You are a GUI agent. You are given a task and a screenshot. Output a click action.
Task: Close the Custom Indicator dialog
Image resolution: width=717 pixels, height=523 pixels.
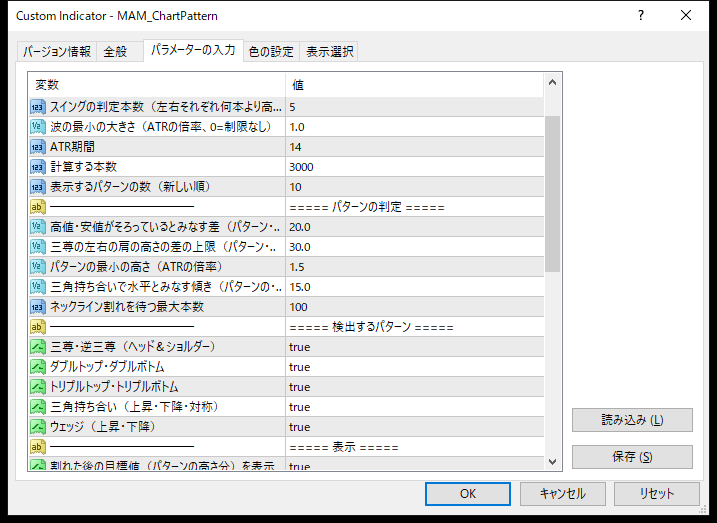point(686,16)
